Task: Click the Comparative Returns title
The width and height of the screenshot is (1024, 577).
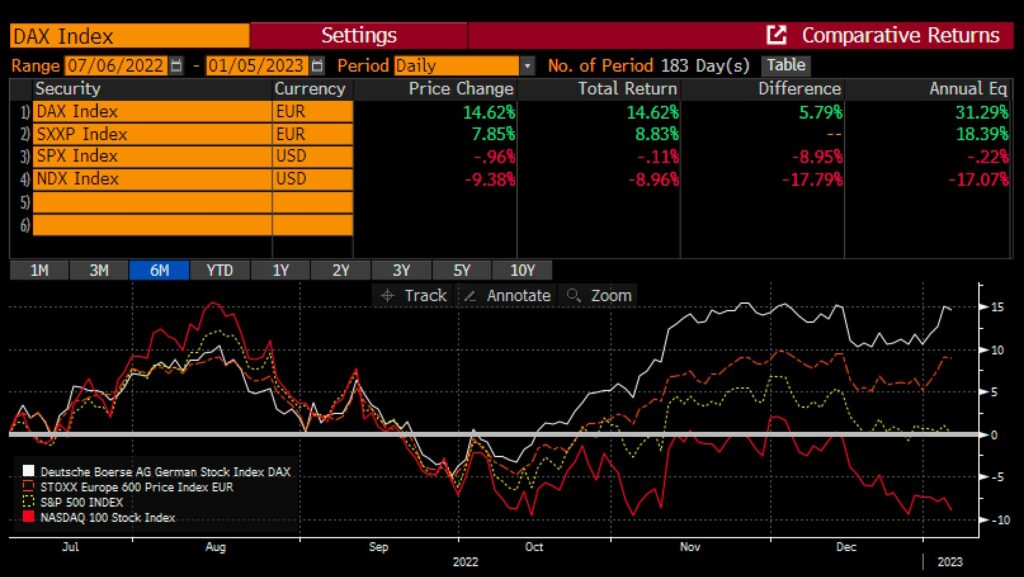Action: (901, 35)
